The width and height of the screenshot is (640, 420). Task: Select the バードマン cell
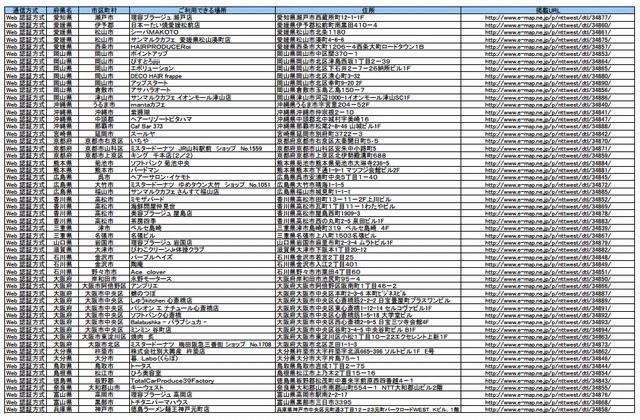[202, 170]
